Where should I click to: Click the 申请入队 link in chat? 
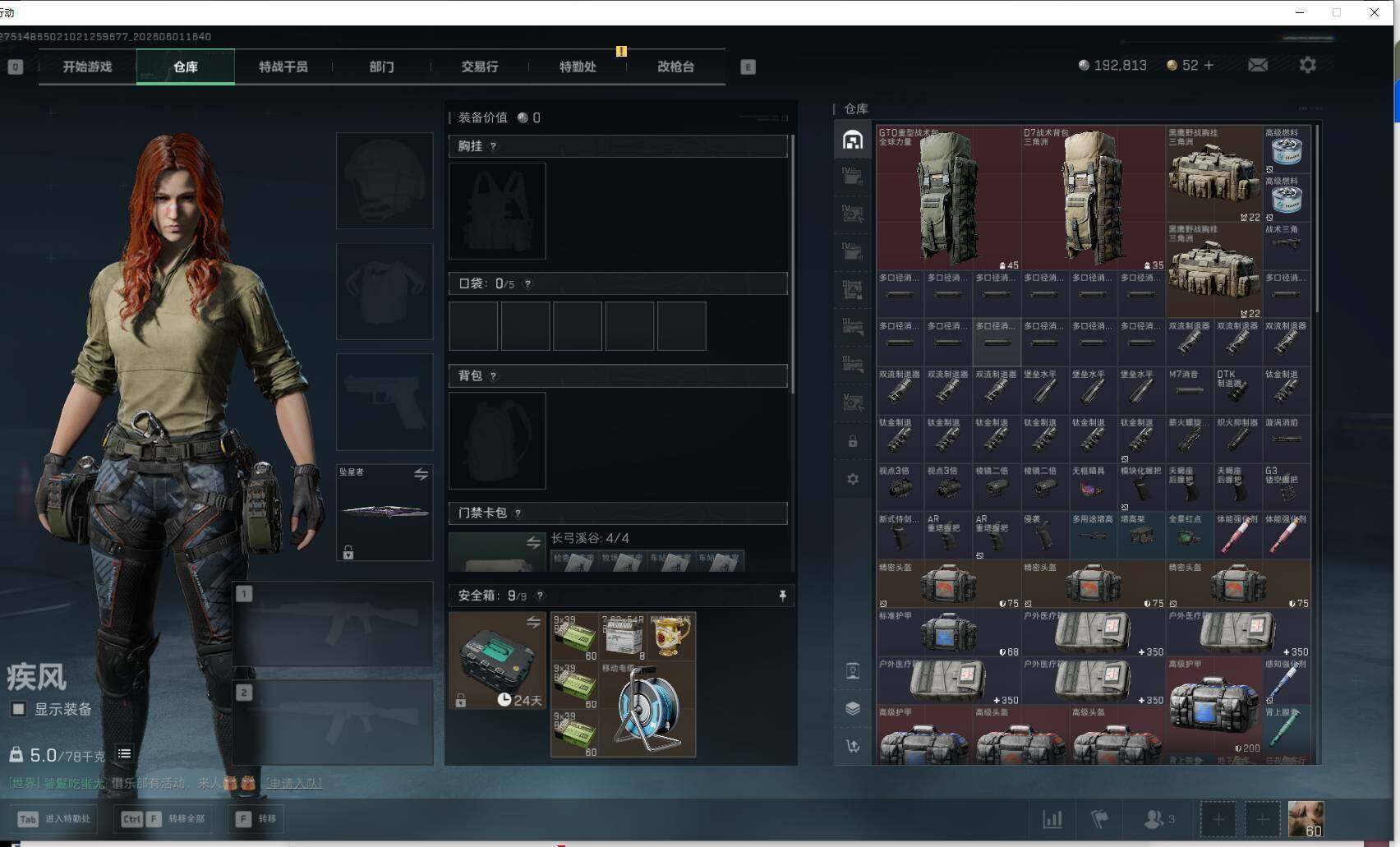293,783
